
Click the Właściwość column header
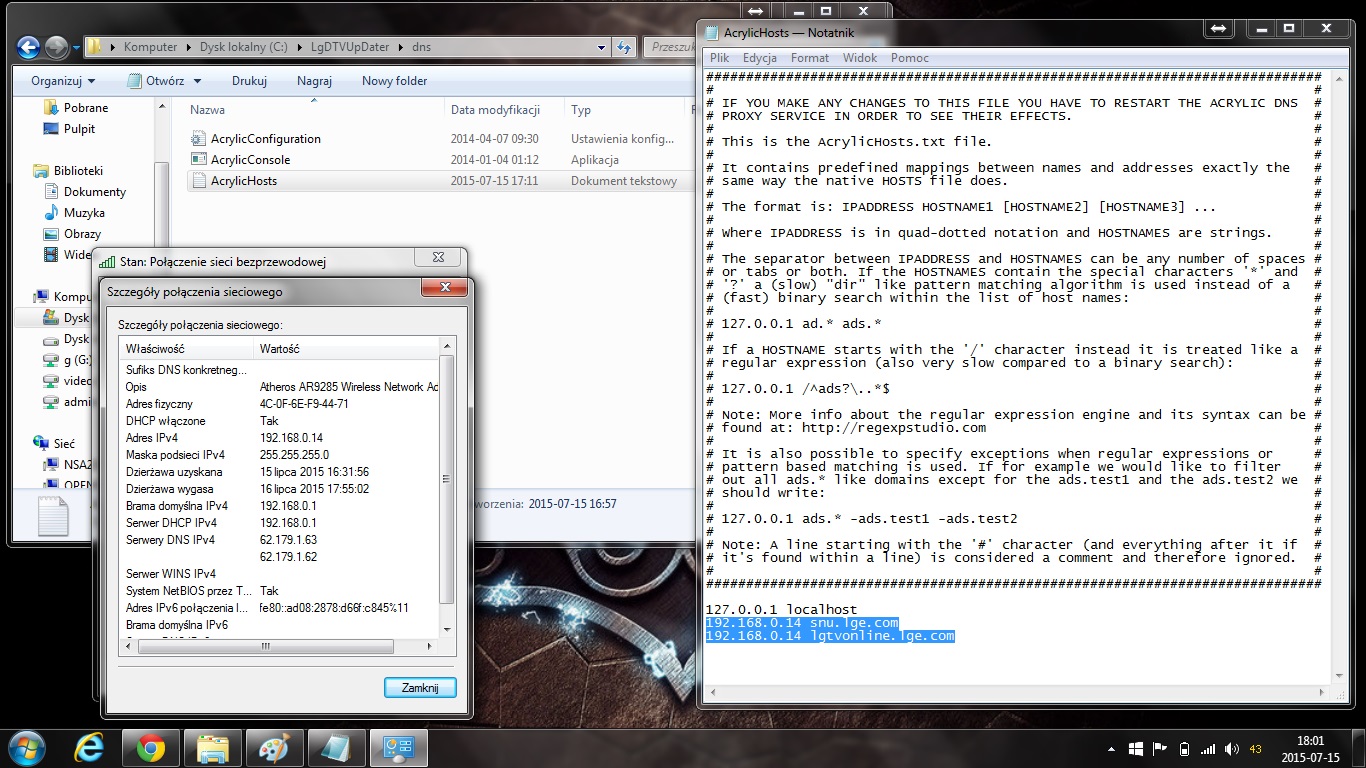186,348
